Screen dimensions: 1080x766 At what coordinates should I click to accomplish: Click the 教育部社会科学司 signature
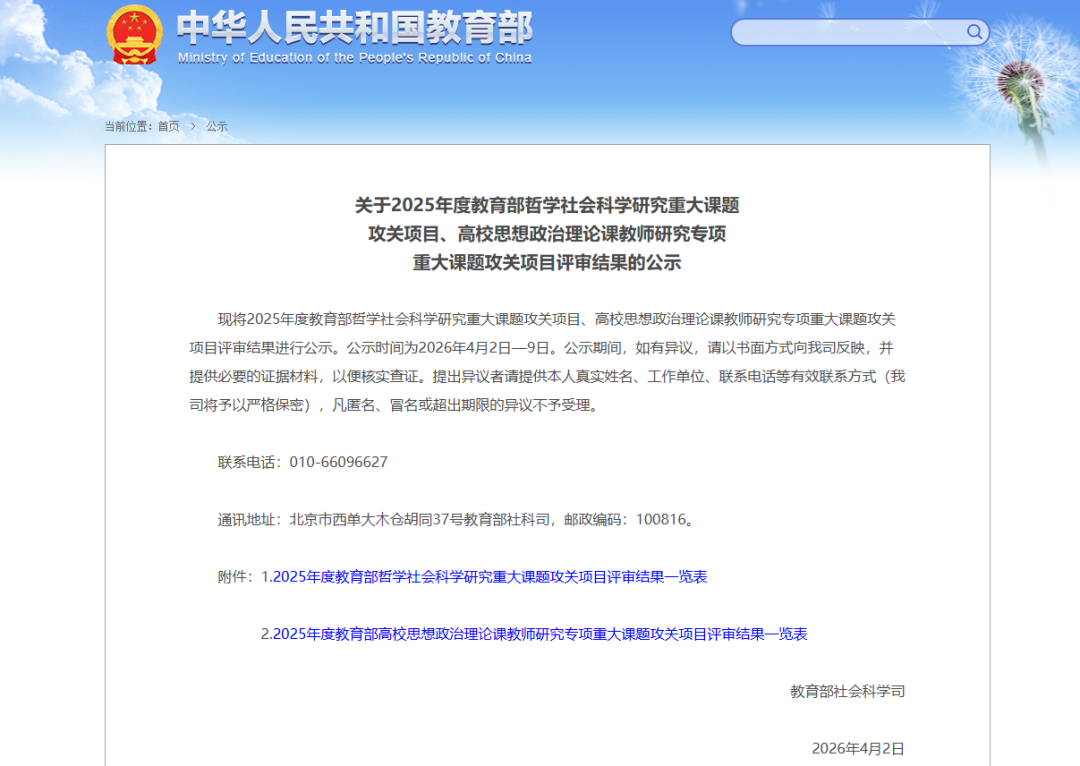point(847,691)
